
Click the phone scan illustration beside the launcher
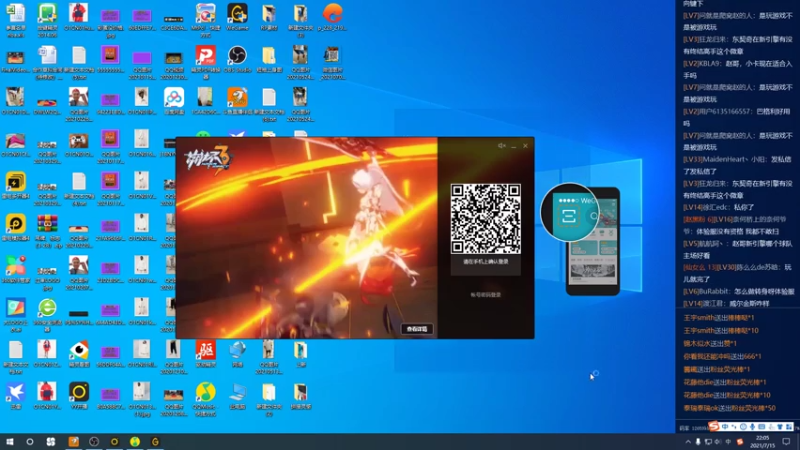tap(581, 239)
